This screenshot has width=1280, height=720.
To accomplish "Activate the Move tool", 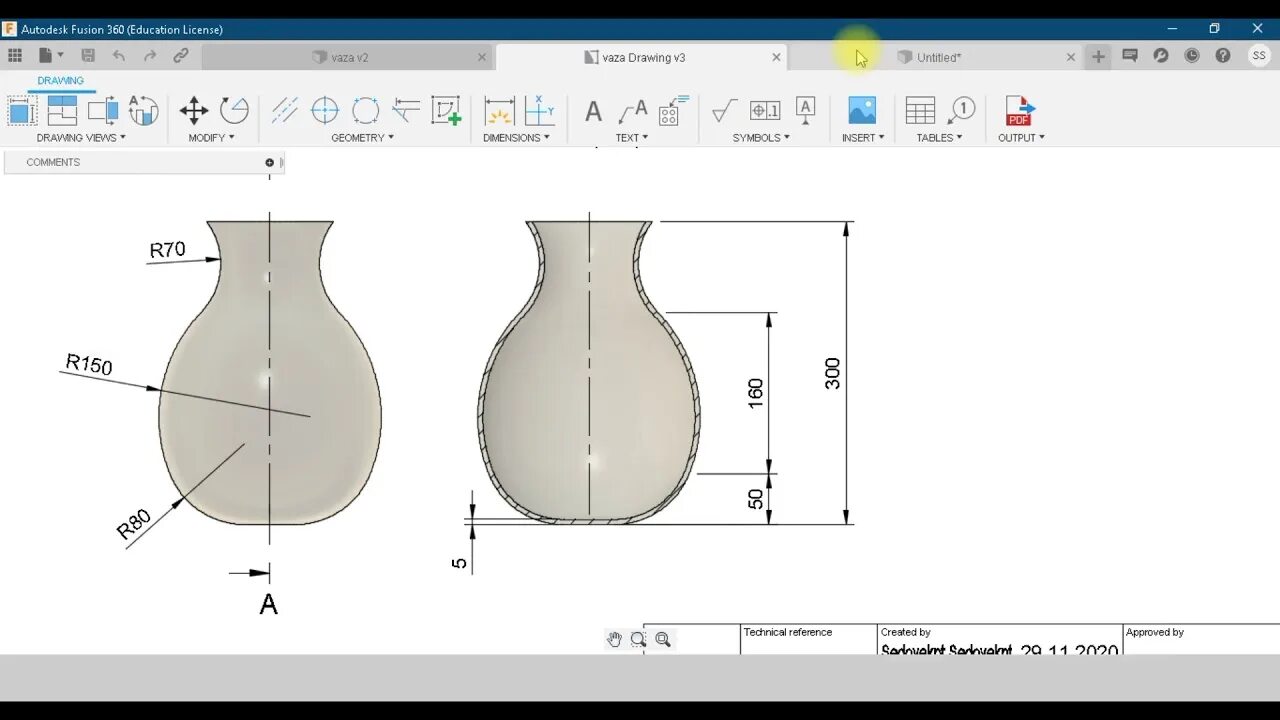I will [193, 110].
